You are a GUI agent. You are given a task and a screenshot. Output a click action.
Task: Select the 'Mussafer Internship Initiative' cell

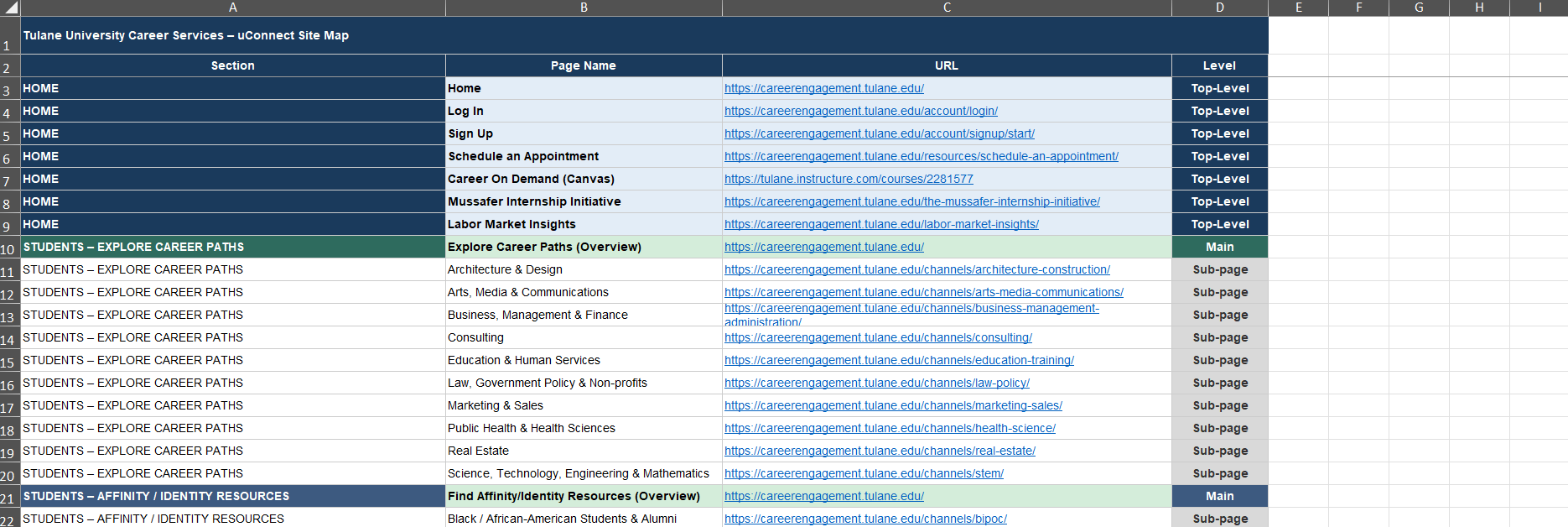(584, 201)
